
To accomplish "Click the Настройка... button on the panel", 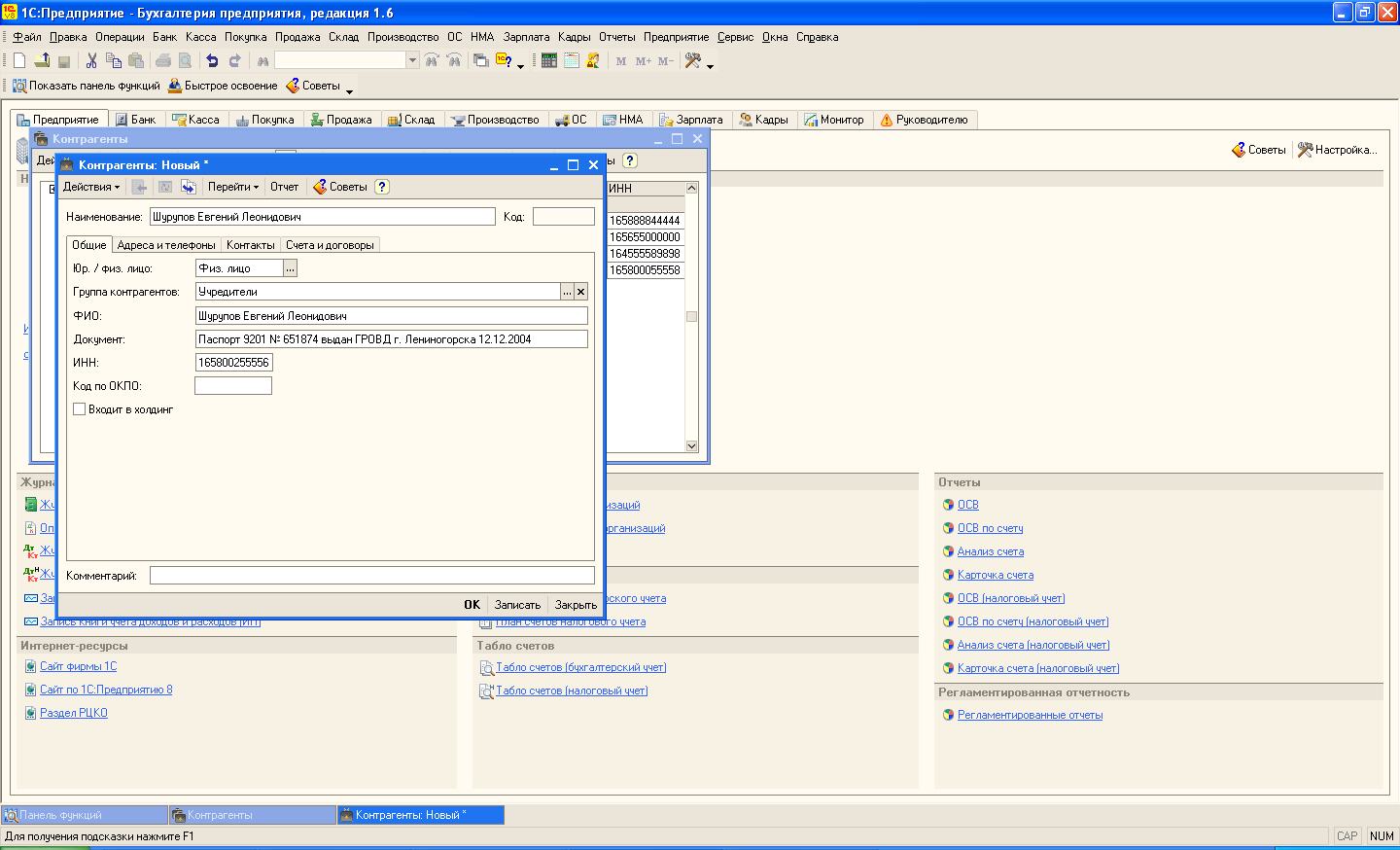I will (1338, 150).
